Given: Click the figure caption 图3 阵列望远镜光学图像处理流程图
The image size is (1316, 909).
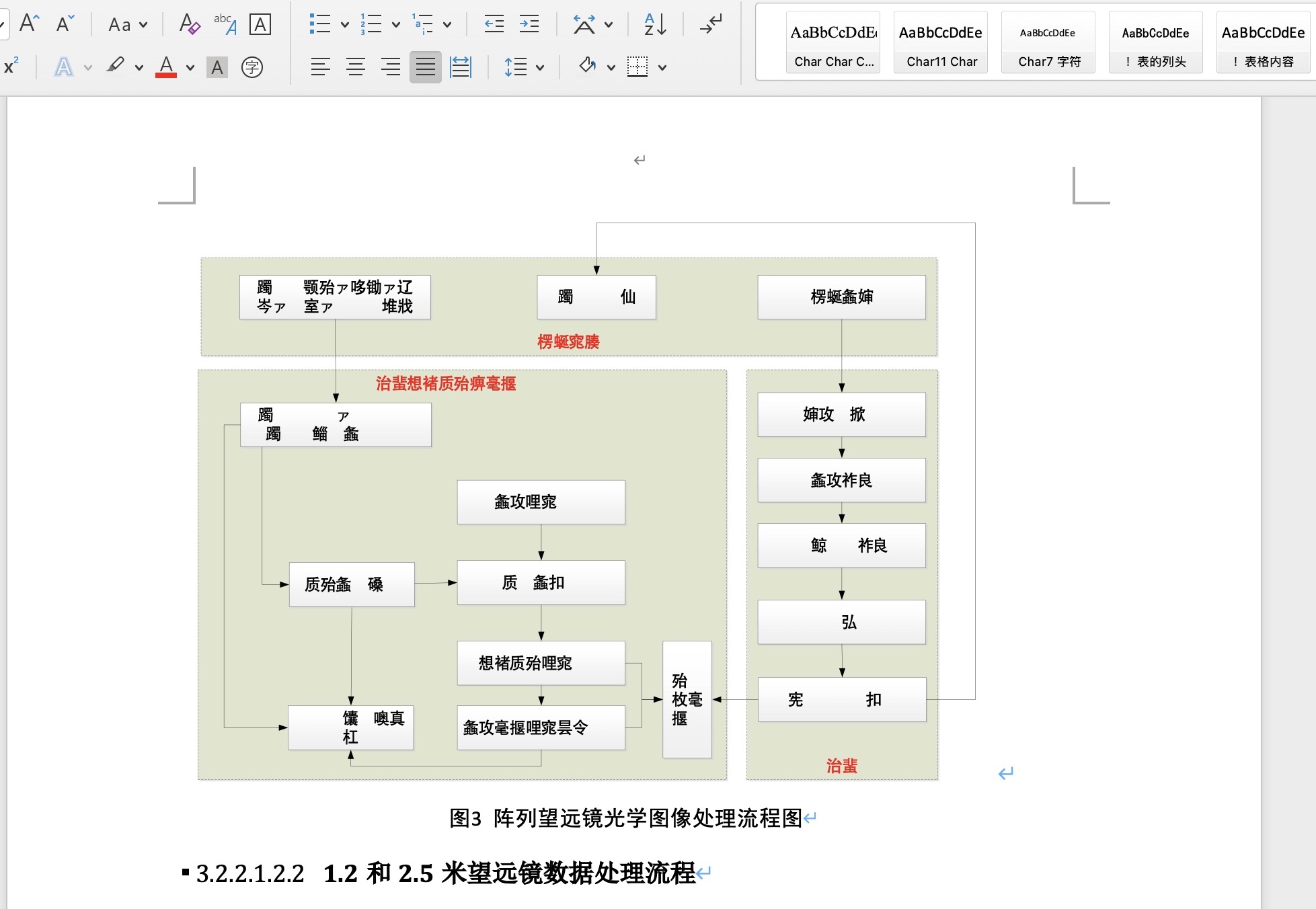Looking at the screenshot, I should point(626,818).
